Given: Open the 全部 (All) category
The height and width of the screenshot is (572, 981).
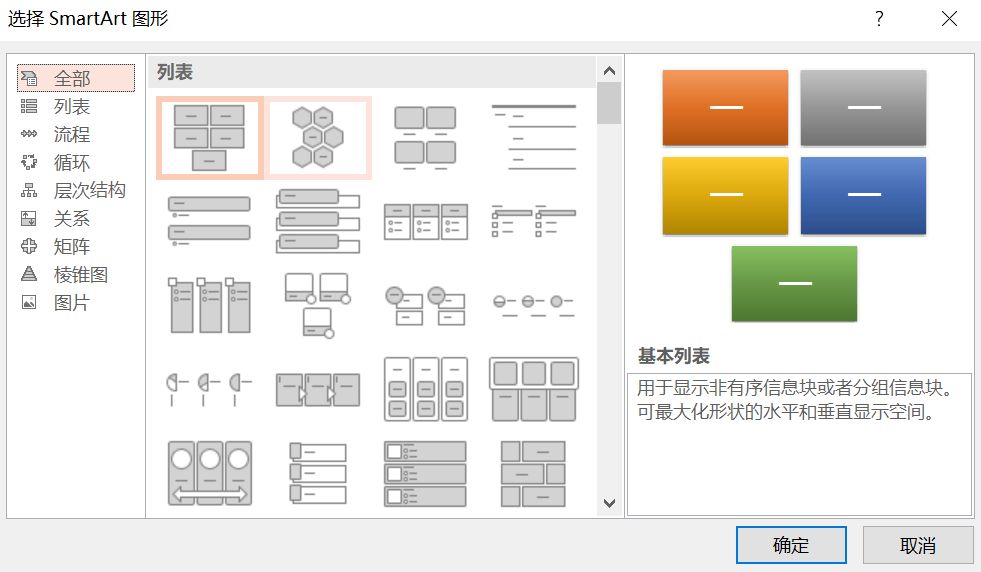Looking at the screenshot, I should pos(76,78).
